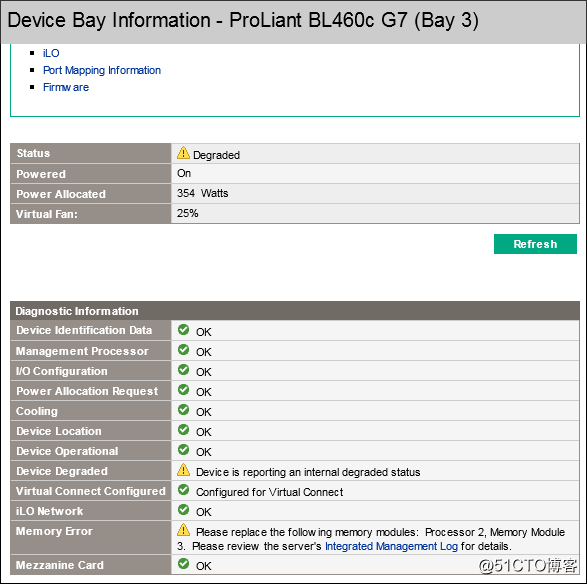
Task: Click Cooling row OK check icon
Action: pos(183,410)
